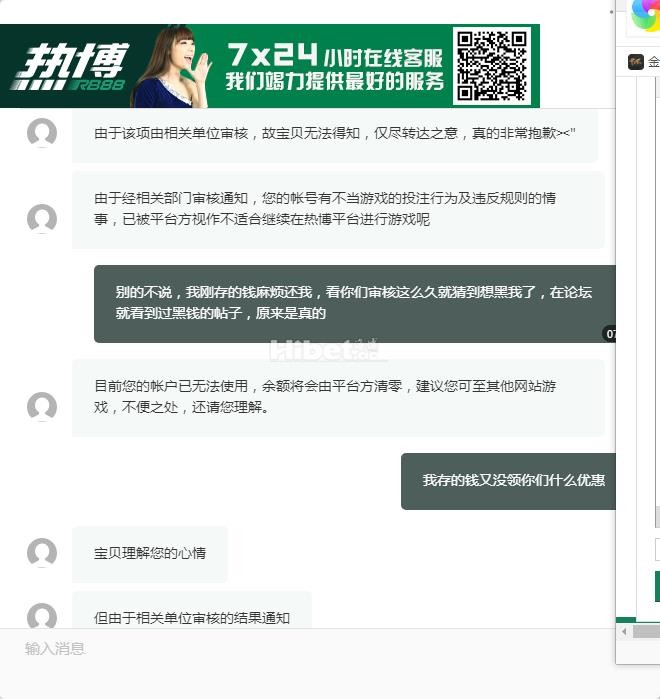The width and height of the screenshot is (660, 699).
Task: Click agent avatar beside 宝贝理解您的心情
Action: tap(42, 553)
